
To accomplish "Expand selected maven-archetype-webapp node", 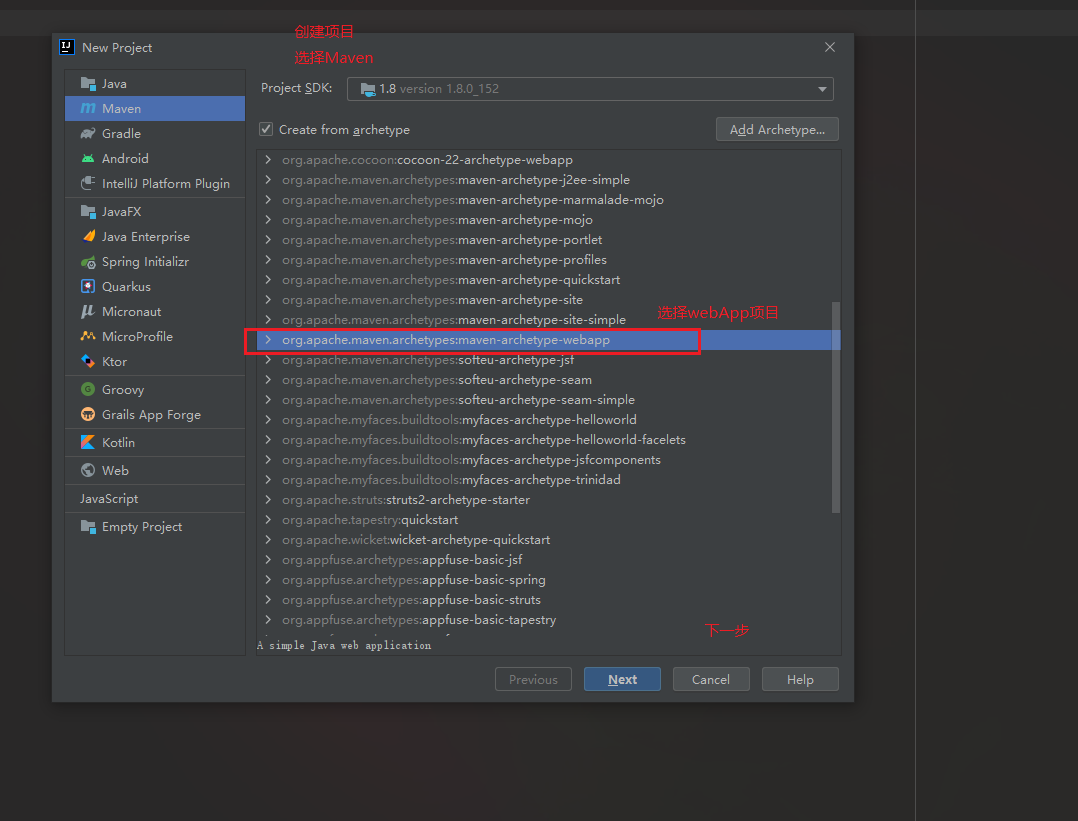I will [x=268, y=340].
